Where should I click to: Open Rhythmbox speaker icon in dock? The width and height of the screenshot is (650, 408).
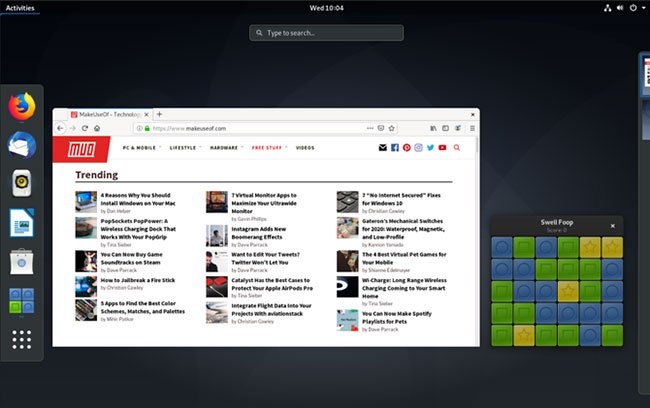[x=22, y=183]
